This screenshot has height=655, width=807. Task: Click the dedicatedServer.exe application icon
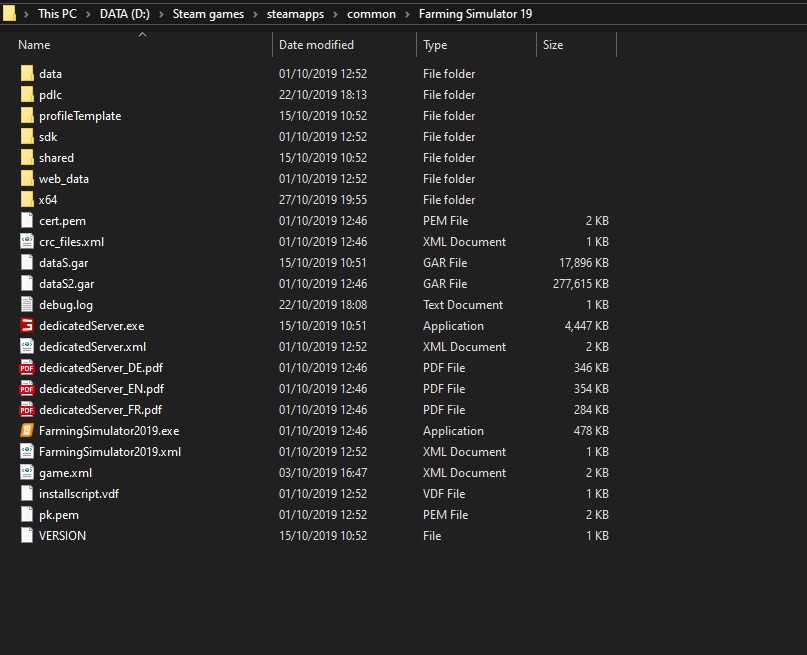[27, 326]
